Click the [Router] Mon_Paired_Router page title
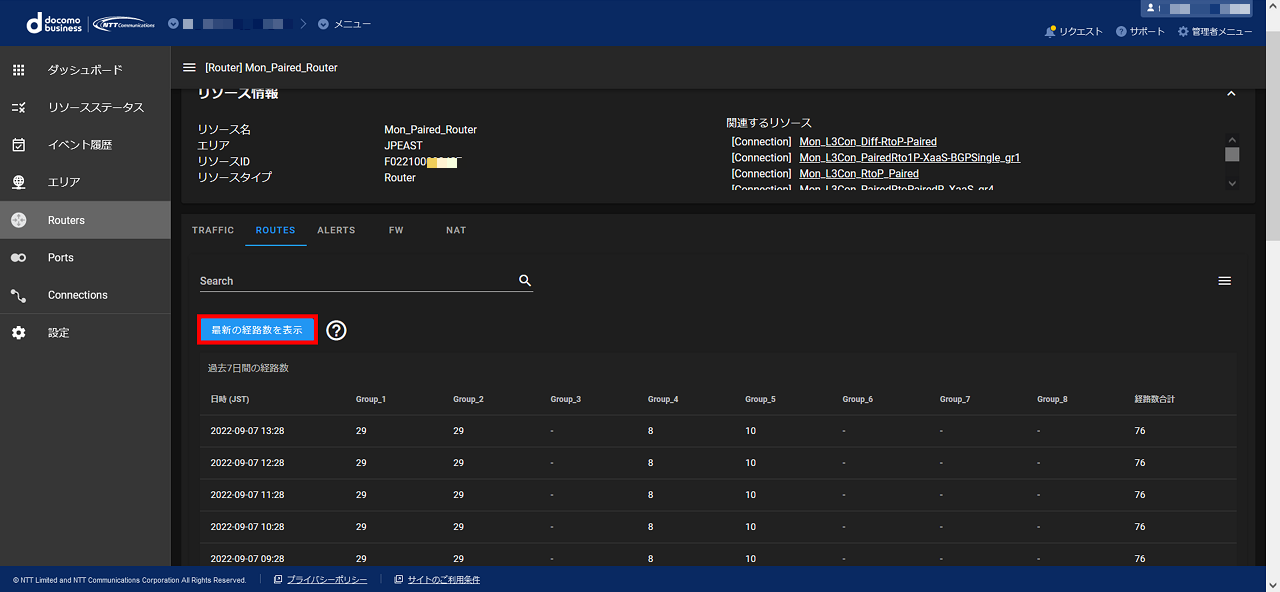Image resolution: width=1280 pixels, height=592 pixels. click(271, 68)
